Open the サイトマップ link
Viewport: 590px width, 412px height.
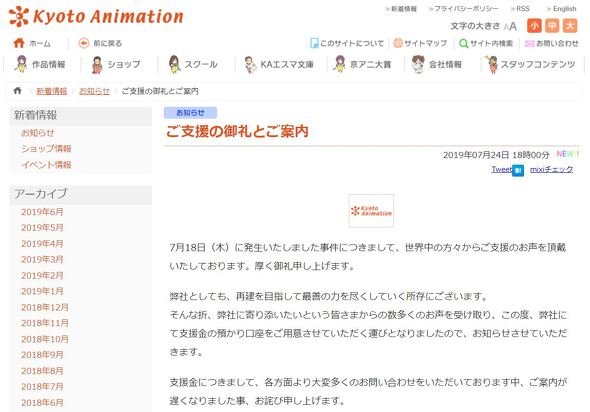(x=420, y=43)
